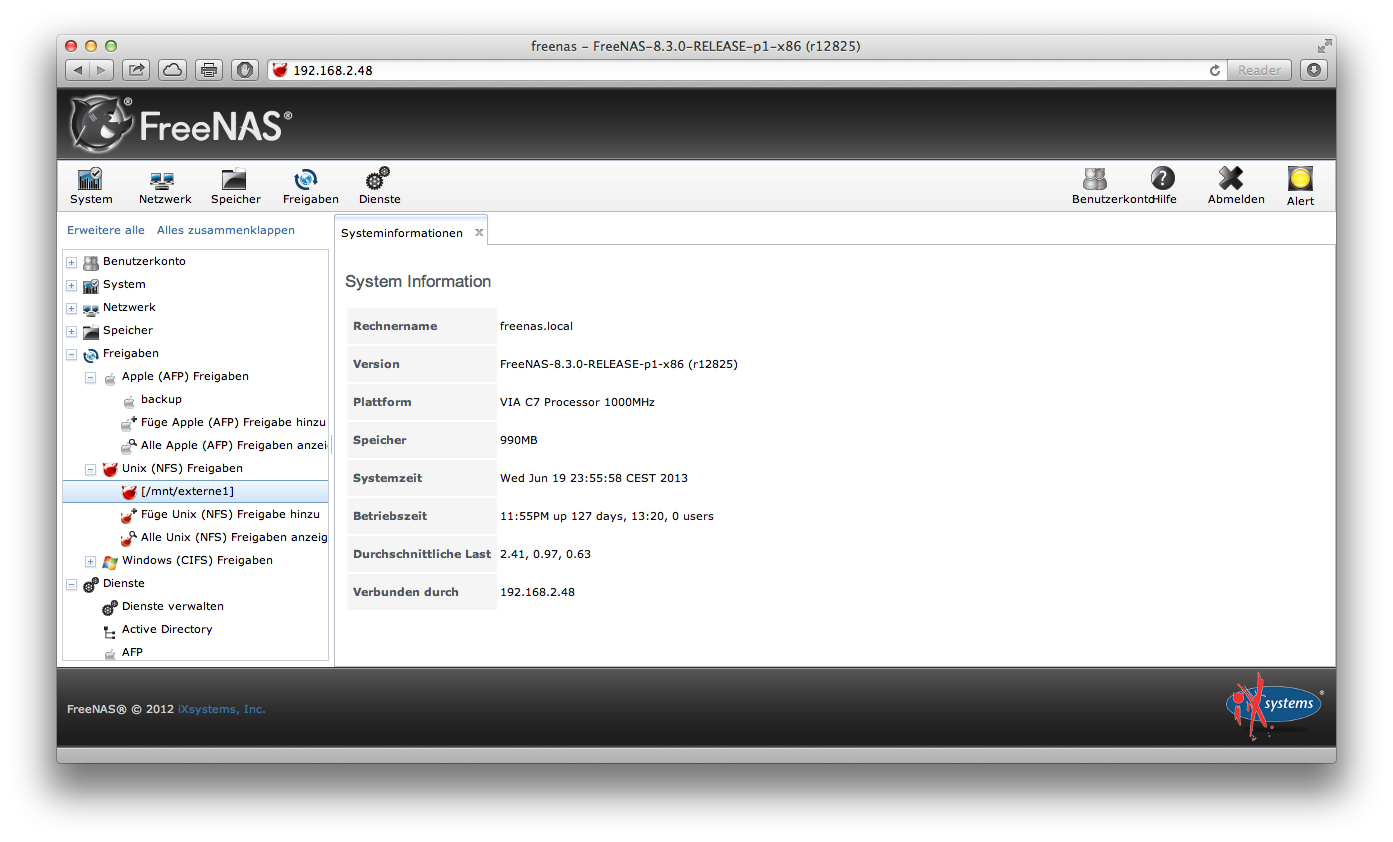Select the Systeminformationen tab
The image size is (1393, 842).
(402, 233)
